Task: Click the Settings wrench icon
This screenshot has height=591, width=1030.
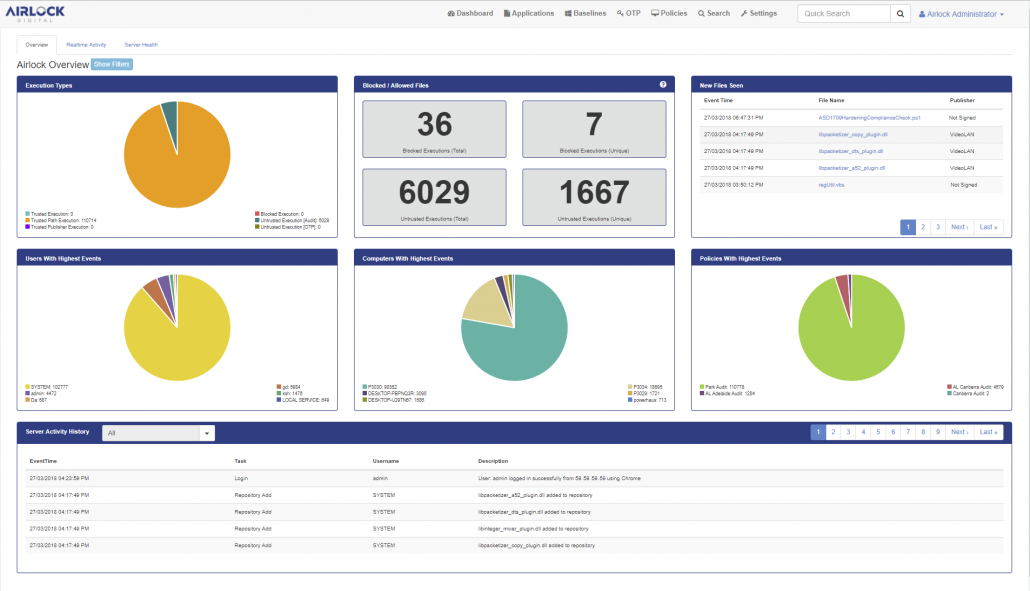Action: pos(744,14)
